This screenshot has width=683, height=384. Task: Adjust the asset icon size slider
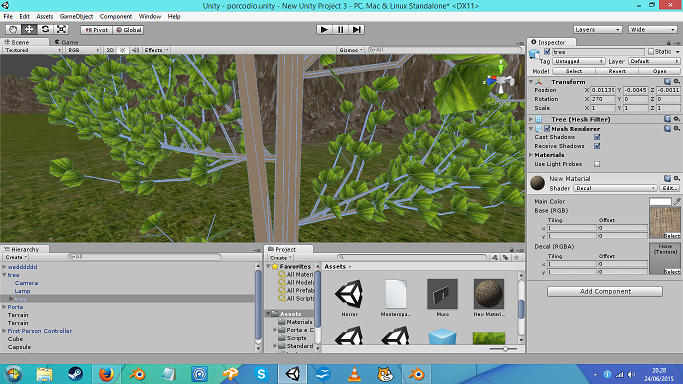point(504,349)
